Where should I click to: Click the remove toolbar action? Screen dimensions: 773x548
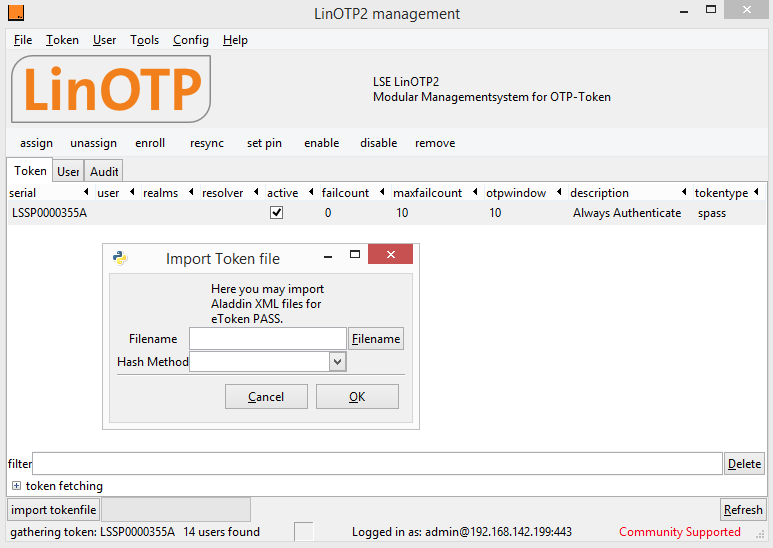point(435,143)
